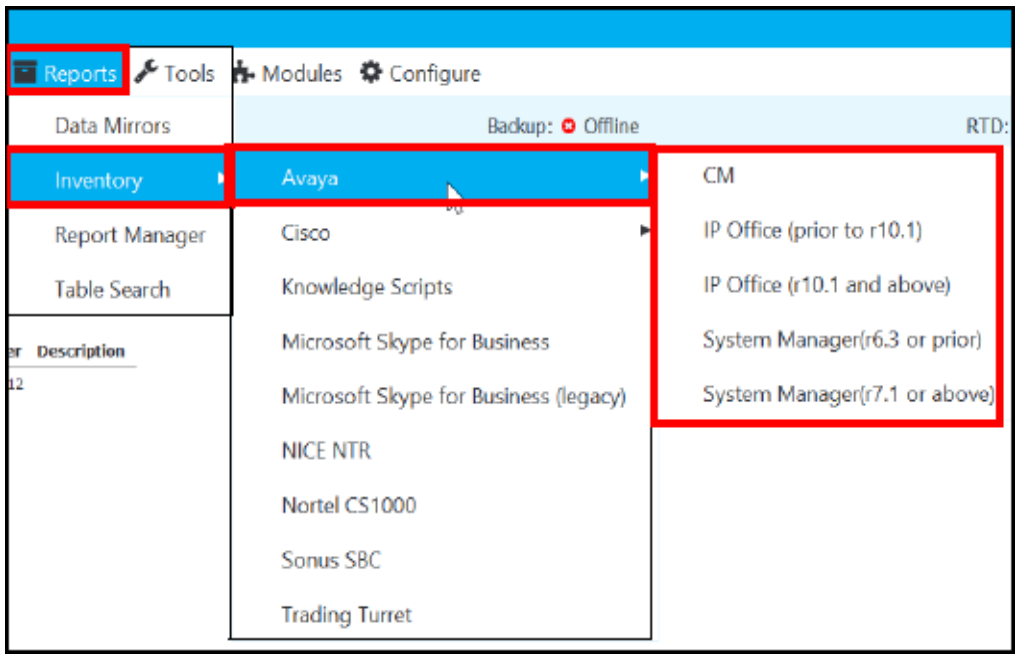Choose Sonus SBC inventory entry
Viewport: 1020px width, 660px height.
click(441, 559)
